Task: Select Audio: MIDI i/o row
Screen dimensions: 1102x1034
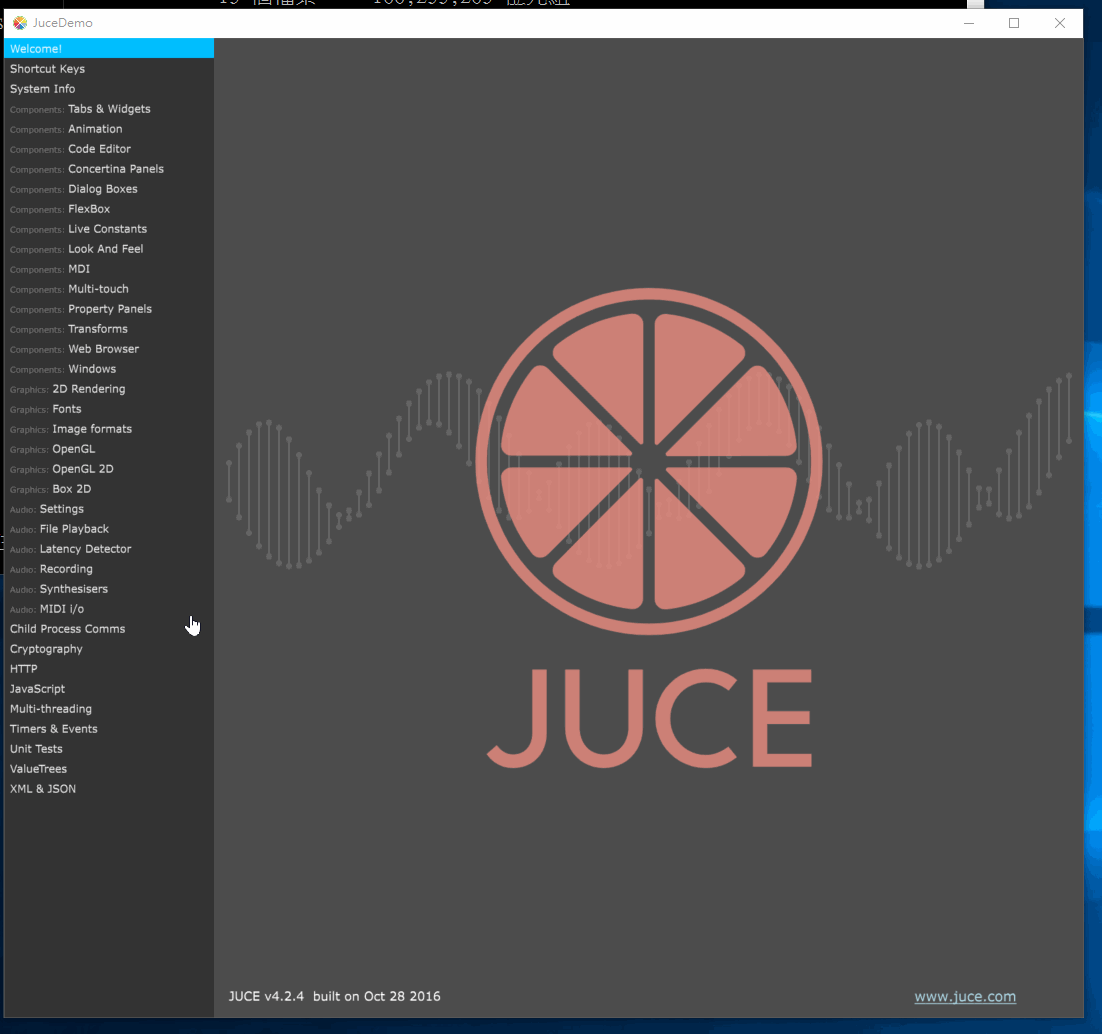Action: point(109,609)
